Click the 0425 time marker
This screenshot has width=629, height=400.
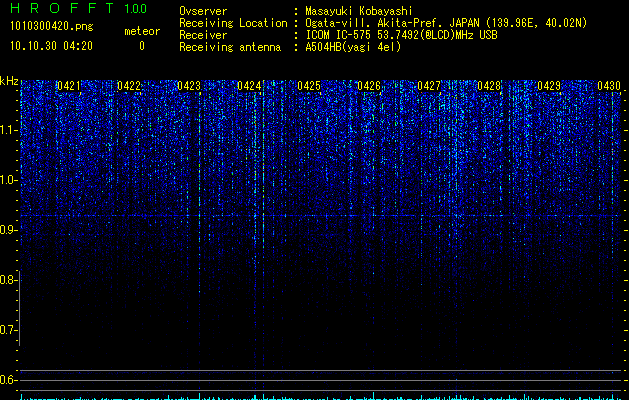coord(309,86)
